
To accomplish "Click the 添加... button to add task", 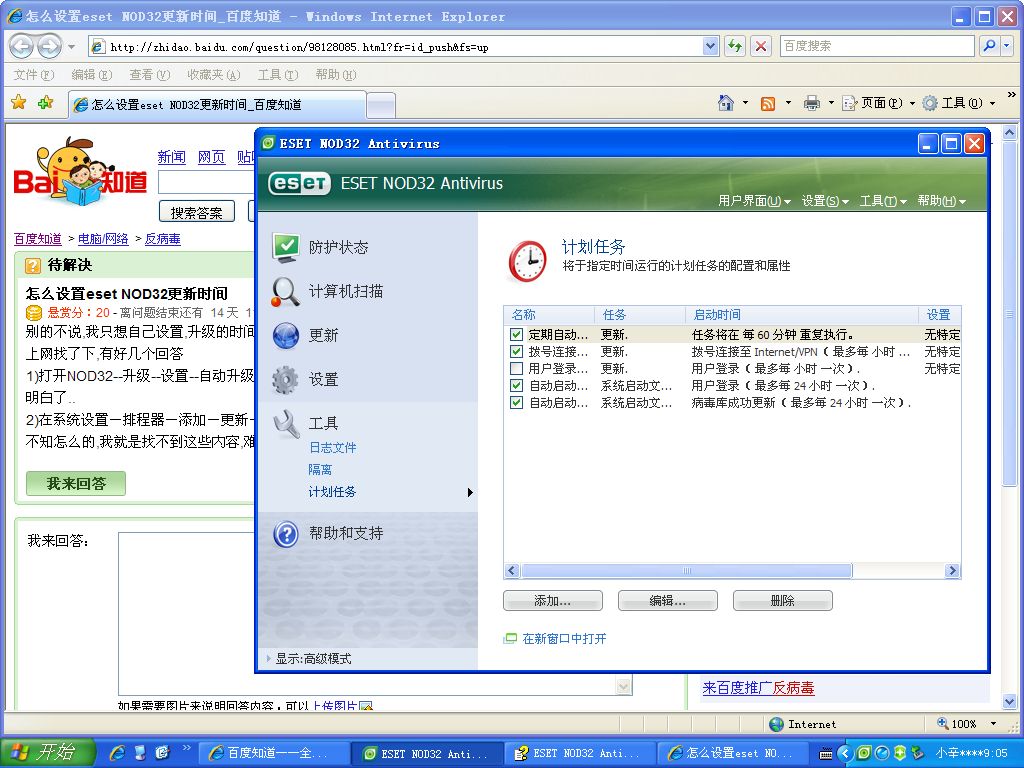I will point(552,601).
